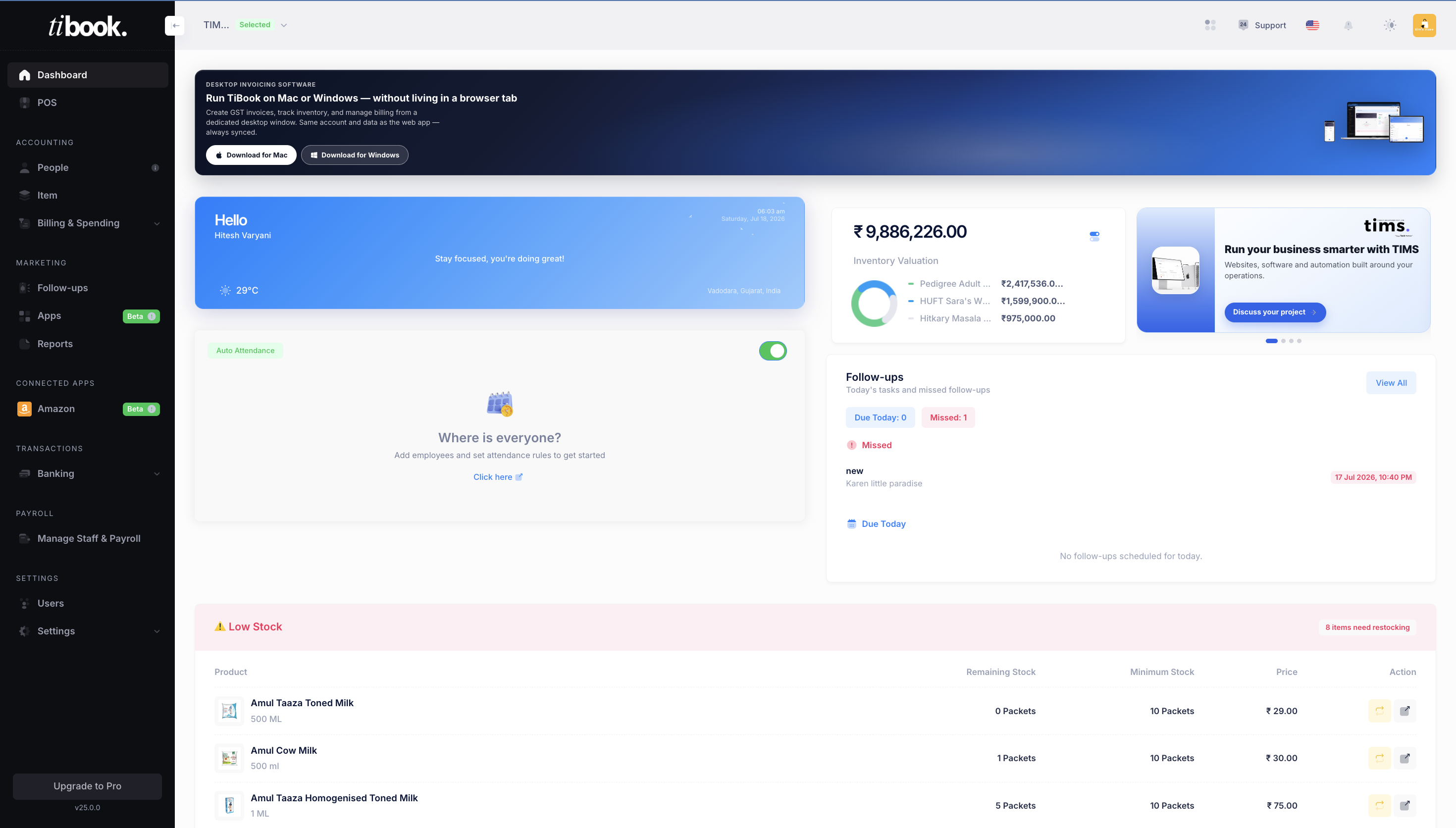
Task: Click restock icon for Homogenised Toned Milk
Action: pyautogui.click(x=1379, y=805)
